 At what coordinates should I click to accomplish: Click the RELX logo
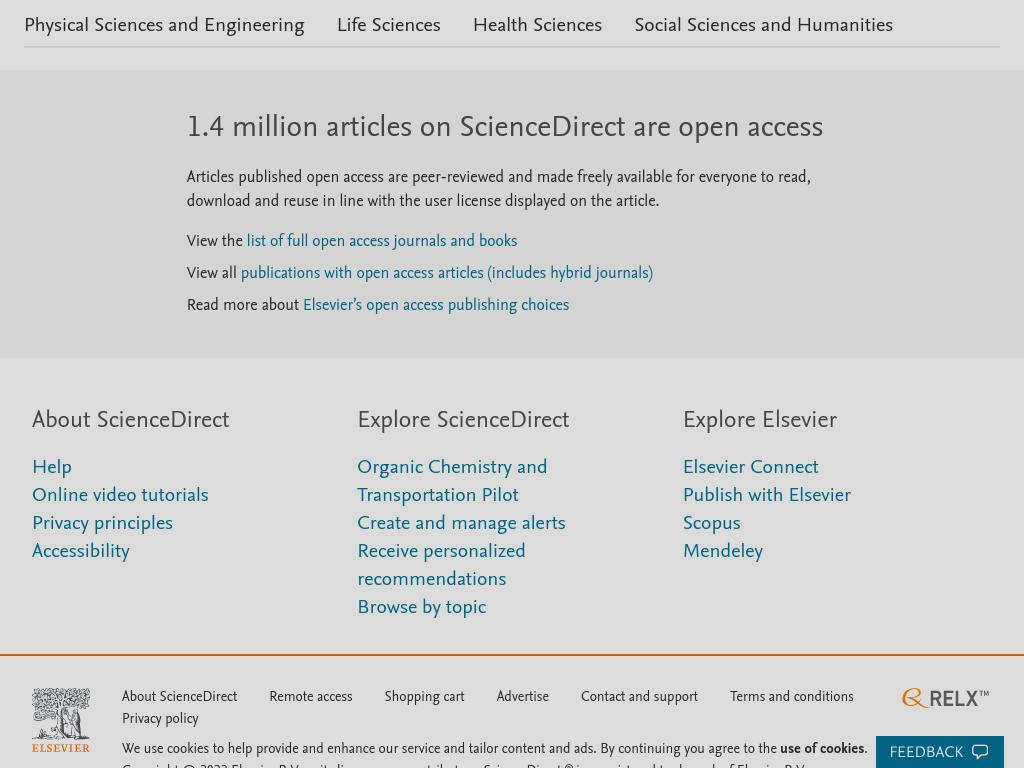click(945, 698)
